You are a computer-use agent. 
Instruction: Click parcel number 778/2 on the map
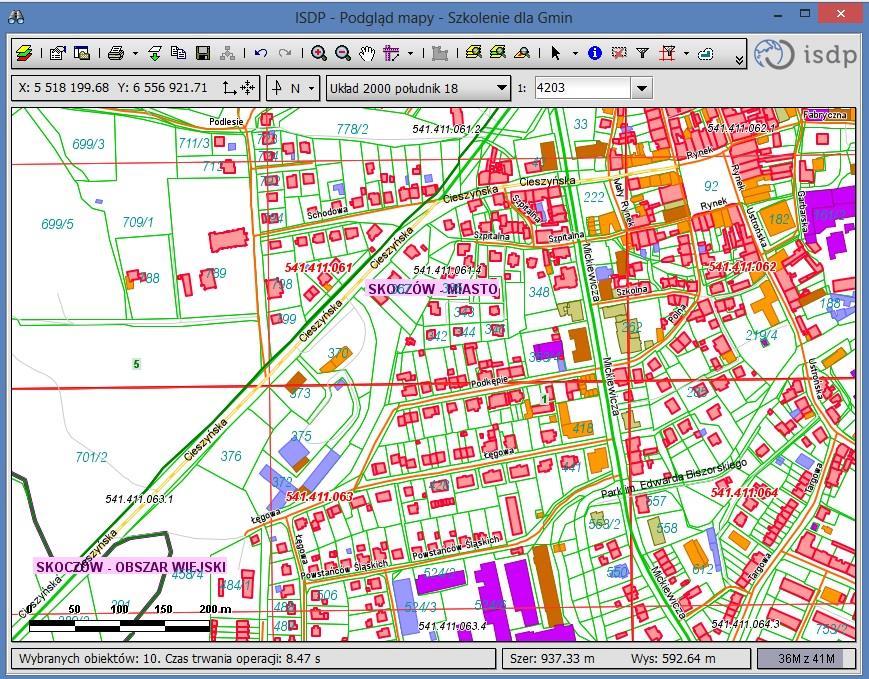pyautogui.click(x=352, y=129)
